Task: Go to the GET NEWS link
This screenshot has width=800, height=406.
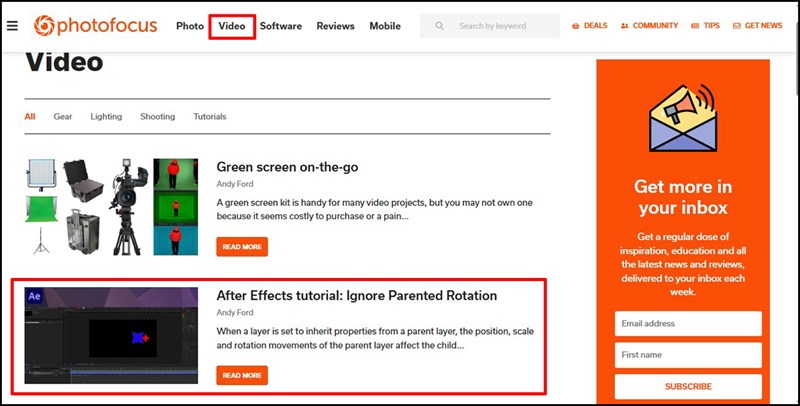Action: pos(763,26)
